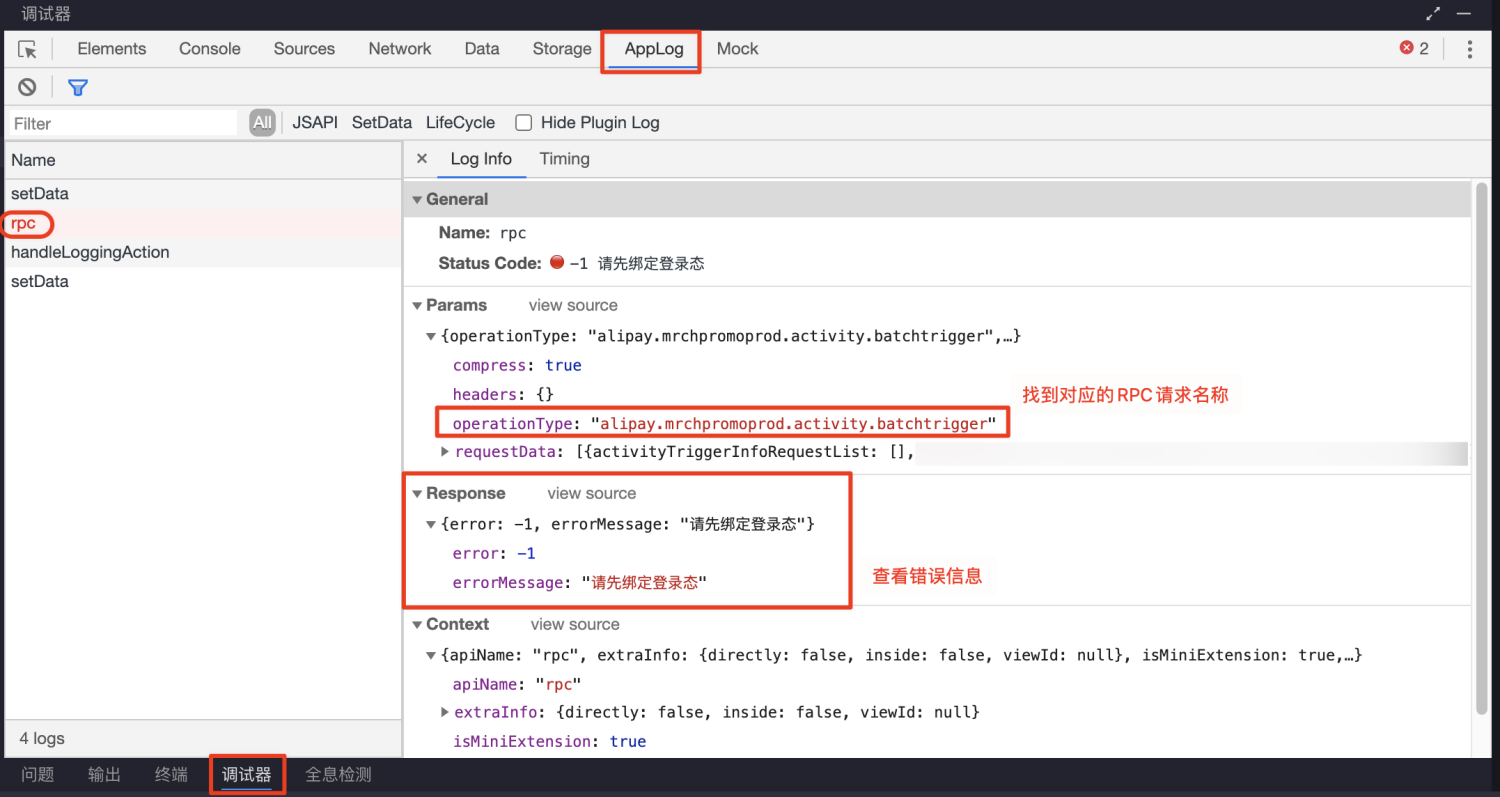
Task: Collapse the apiName context object
Action: click(x=432, y=655)
